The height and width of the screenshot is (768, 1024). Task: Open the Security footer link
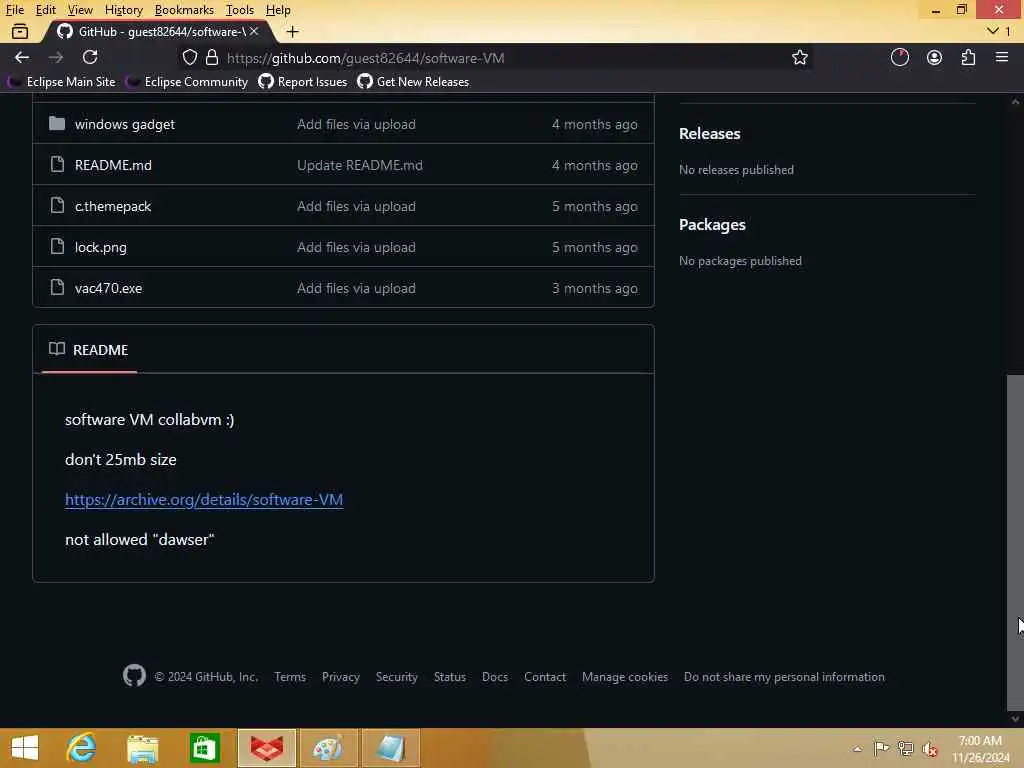point(396,677)
